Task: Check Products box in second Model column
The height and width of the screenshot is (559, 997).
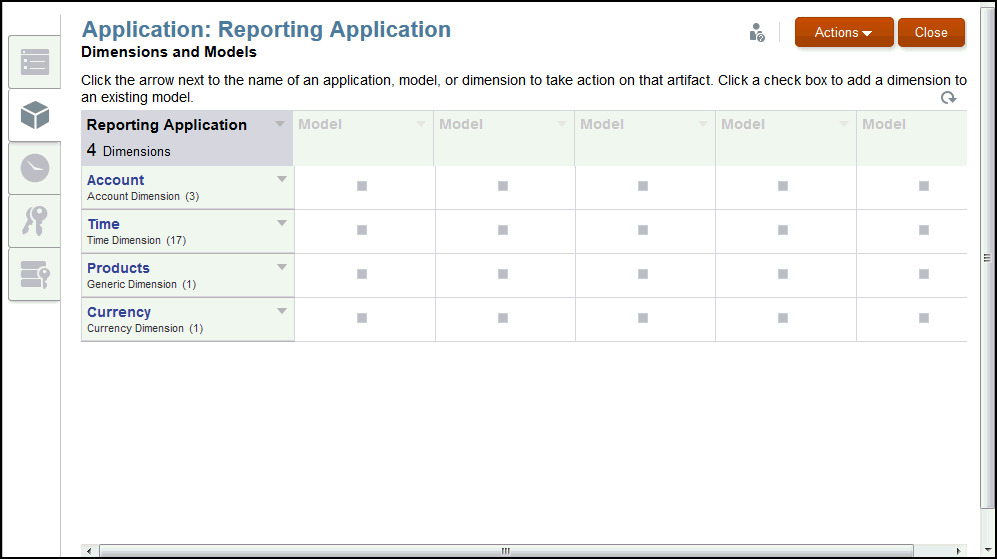Action: tap(503, 273)
